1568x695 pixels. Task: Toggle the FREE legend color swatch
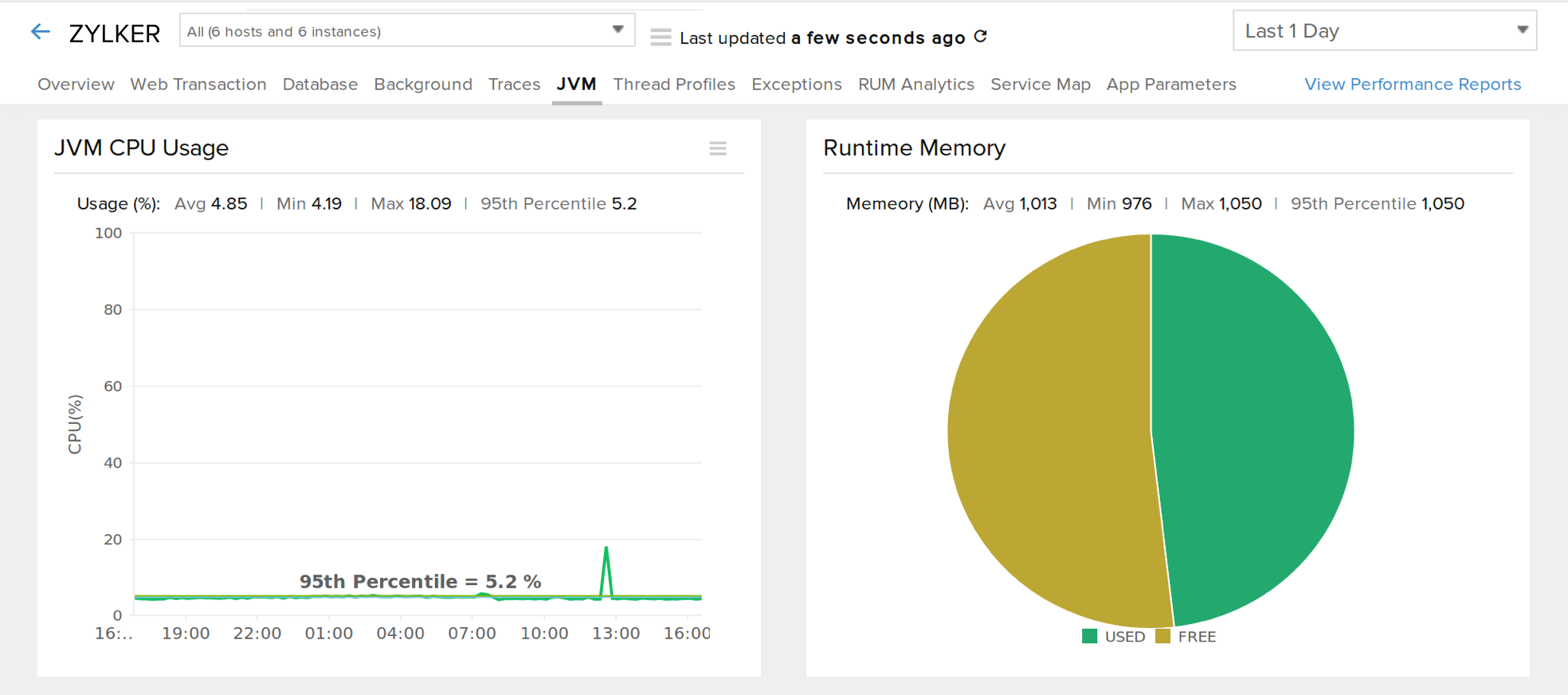coord(1162,636)
